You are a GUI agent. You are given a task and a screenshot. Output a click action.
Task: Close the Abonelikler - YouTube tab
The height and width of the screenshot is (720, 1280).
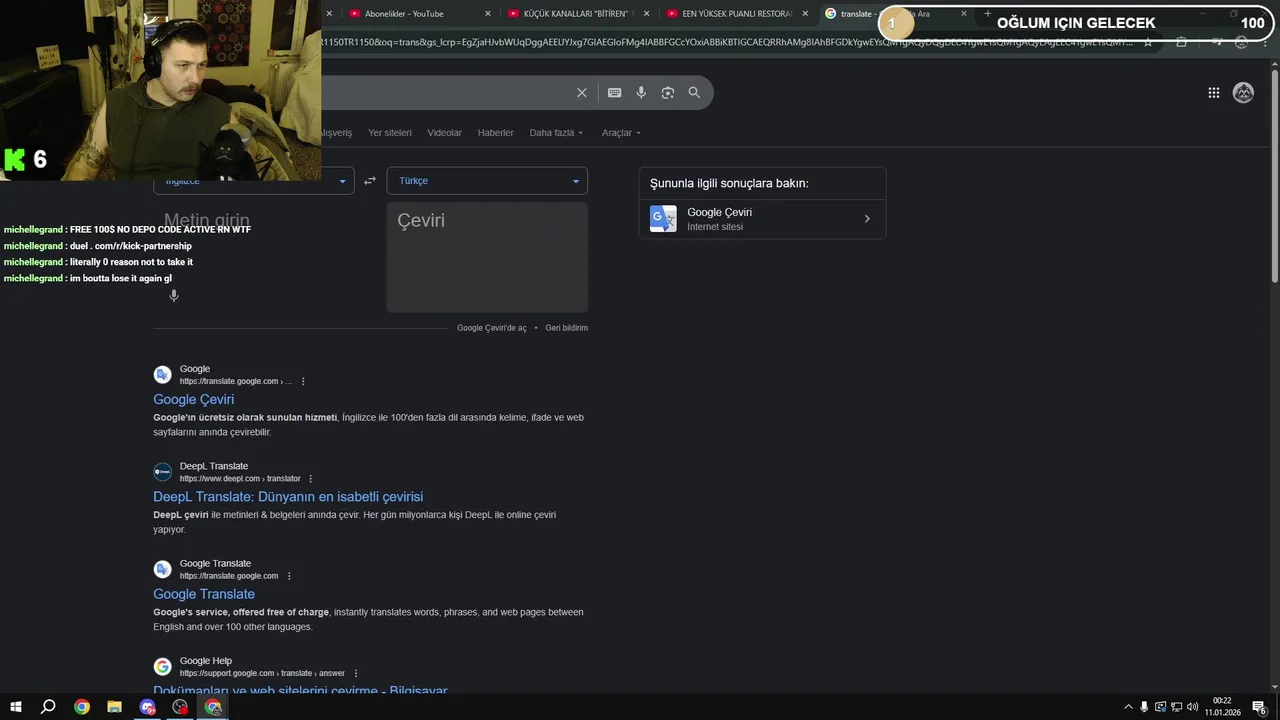coord(488,14)
